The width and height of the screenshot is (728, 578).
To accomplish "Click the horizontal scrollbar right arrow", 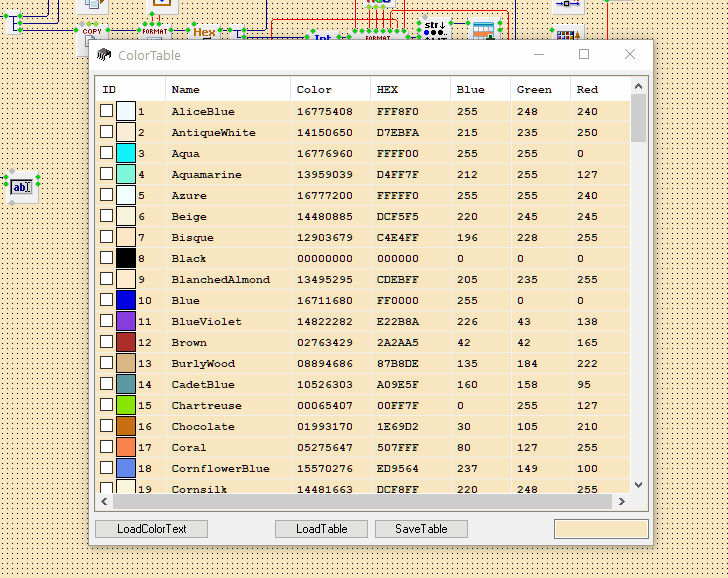I will click(x=622, y=502).
